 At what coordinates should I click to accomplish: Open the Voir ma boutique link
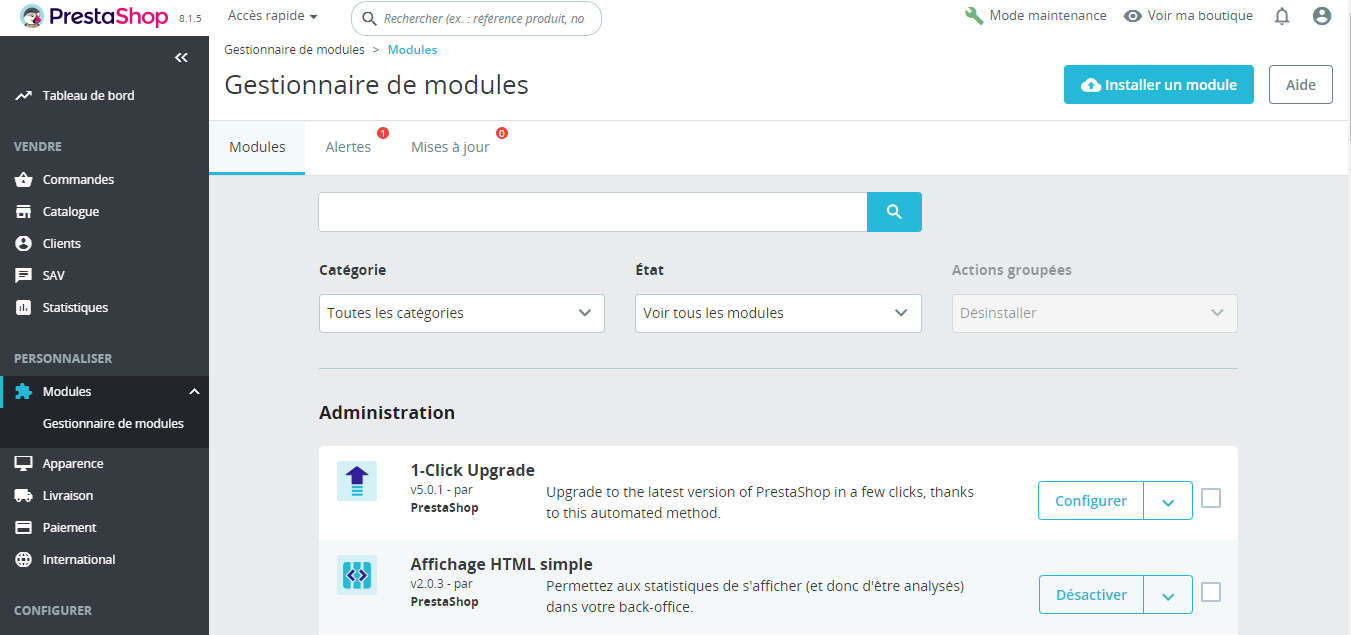pyautogui.click(x=1188, y=16)
